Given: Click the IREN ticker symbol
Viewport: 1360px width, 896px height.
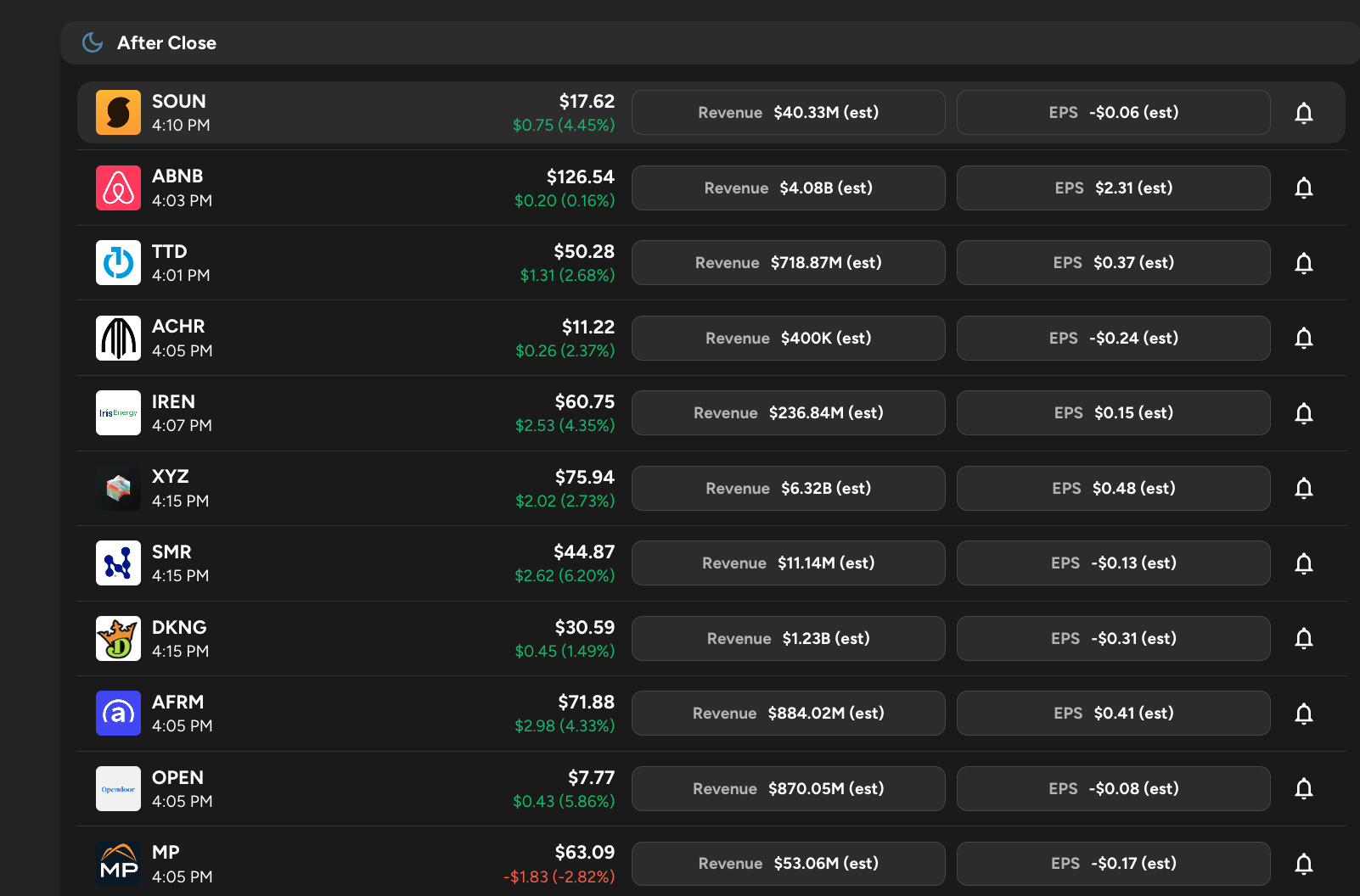Looking at the screenshot, I should 173,401.
